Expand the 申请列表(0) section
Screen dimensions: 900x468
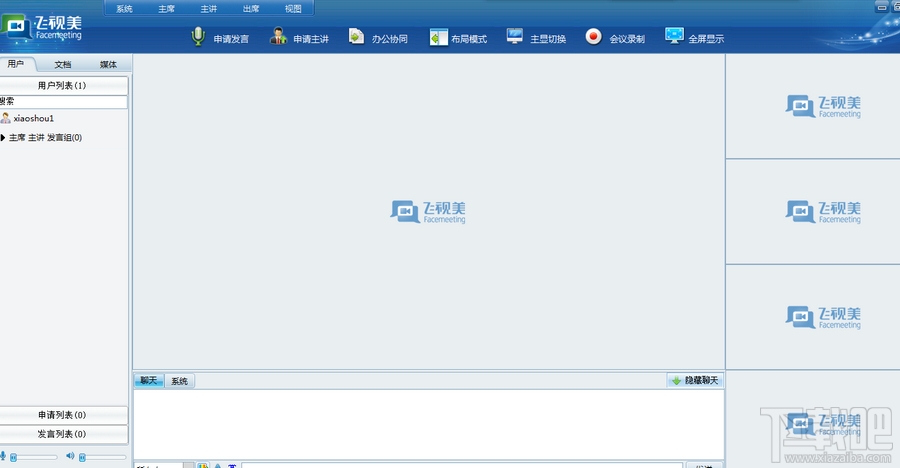pyautogui.click(x=63, y=415)
